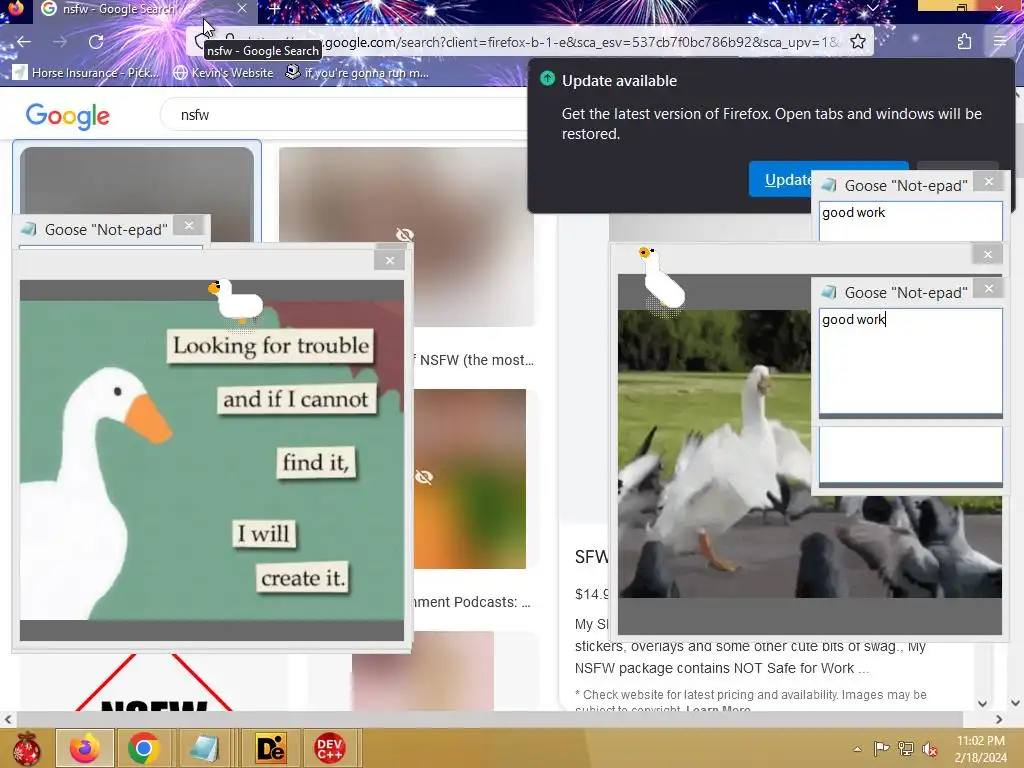The width and height of the screenshot is (1024, 768).
Task: Click the upper right Goose Not-epad title icon
Action: tap(829, 185)
